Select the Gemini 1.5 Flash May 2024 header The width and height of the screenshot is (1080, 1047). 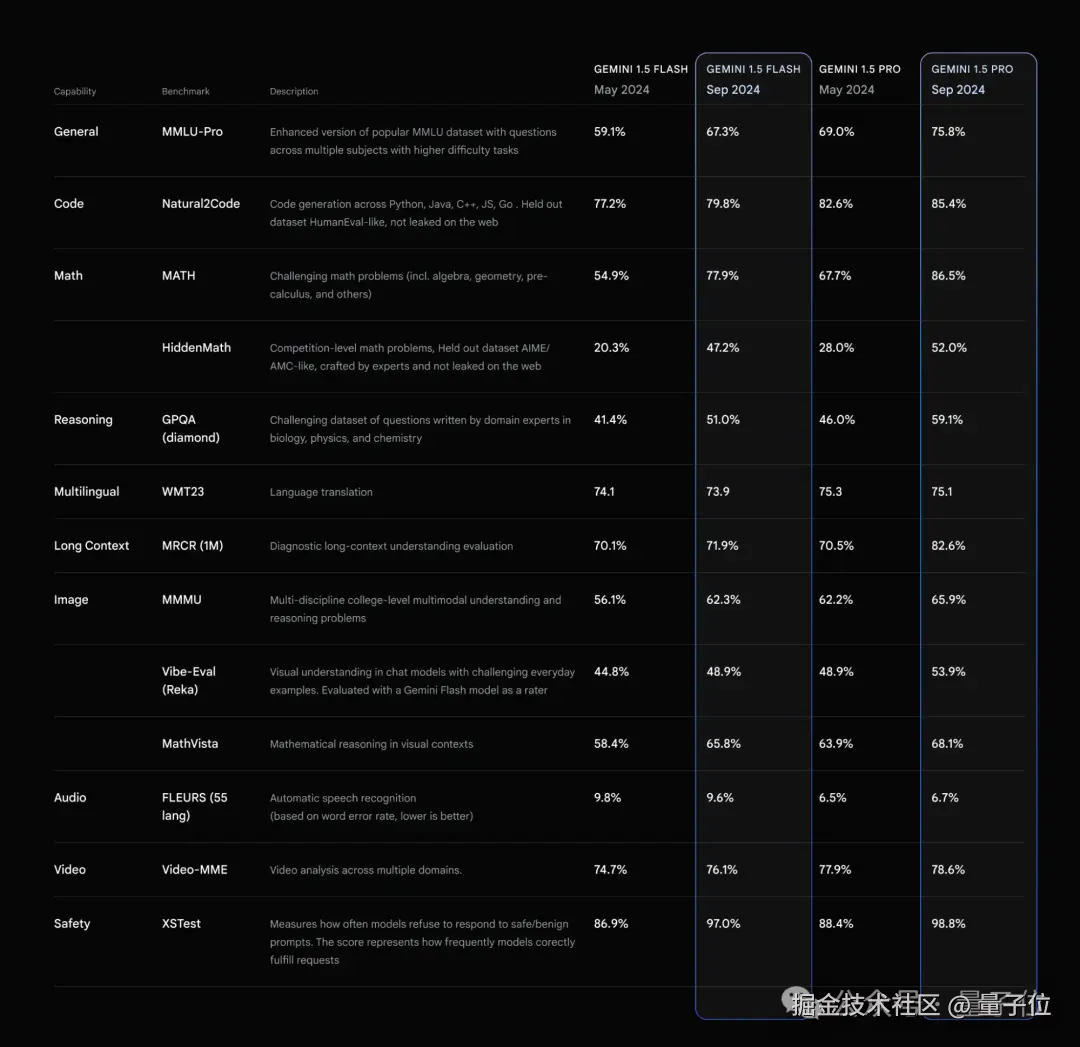click(x=641, y=79)
